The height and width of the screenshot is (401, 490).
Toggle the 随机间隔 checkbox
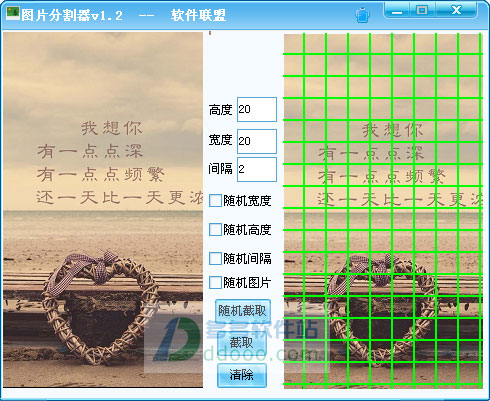pyautogui.click(x=215, y=258)
